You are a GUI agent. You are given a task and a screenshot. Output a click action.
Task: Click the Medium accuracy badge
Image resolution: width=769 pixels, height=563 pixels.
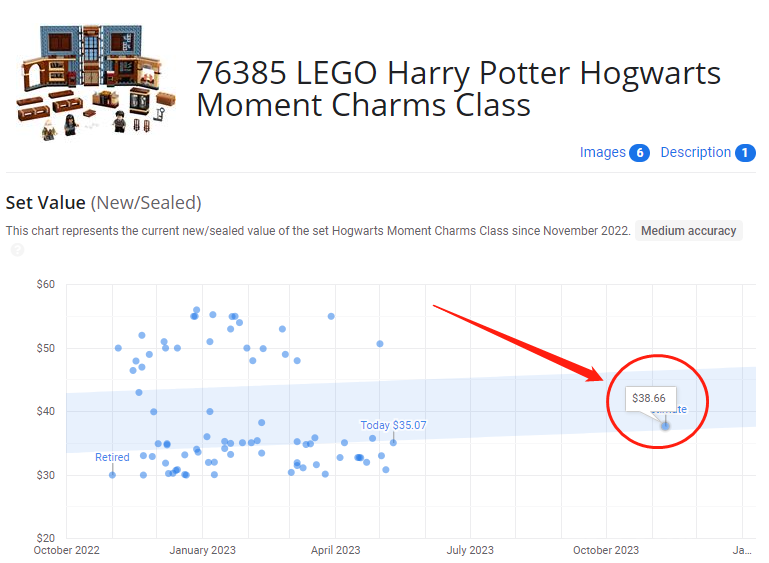point(689,231)
